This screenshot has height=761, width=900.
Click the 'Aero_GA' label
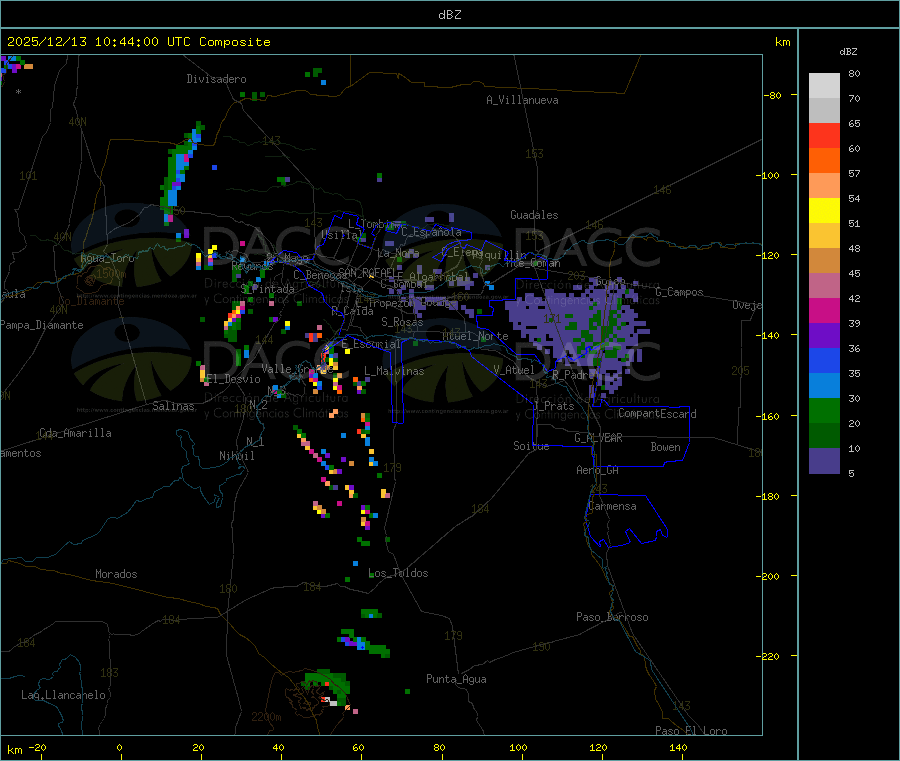click(x=598, y=470)
